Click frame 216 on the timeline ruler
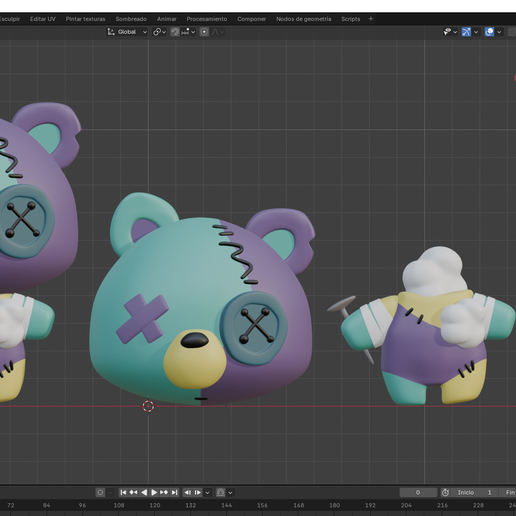The width and height of the screenshot is (516, 516). (x=442, y=505)
